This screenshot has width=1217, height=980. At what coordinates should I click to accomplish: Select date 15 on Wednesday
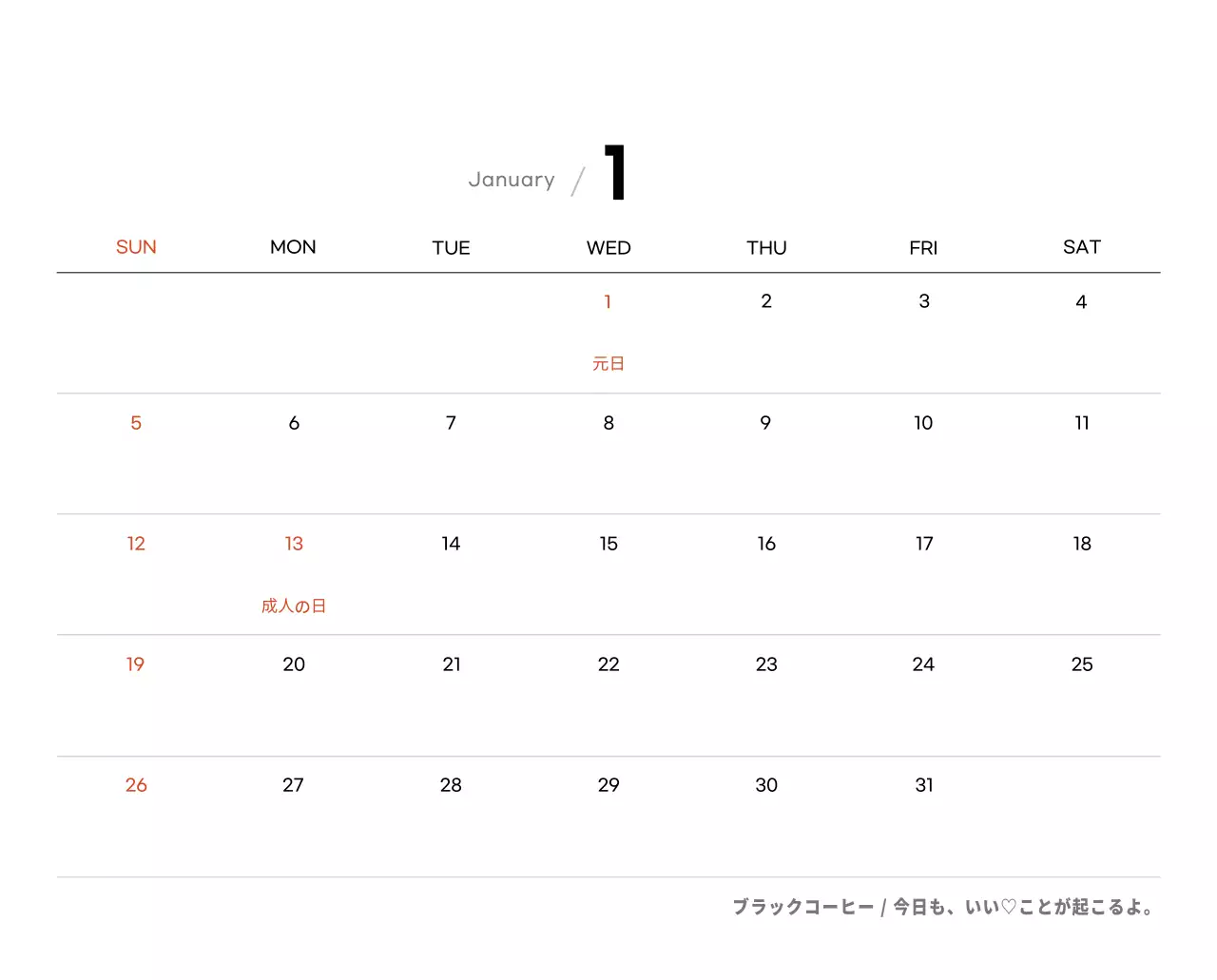click(608, 544)
